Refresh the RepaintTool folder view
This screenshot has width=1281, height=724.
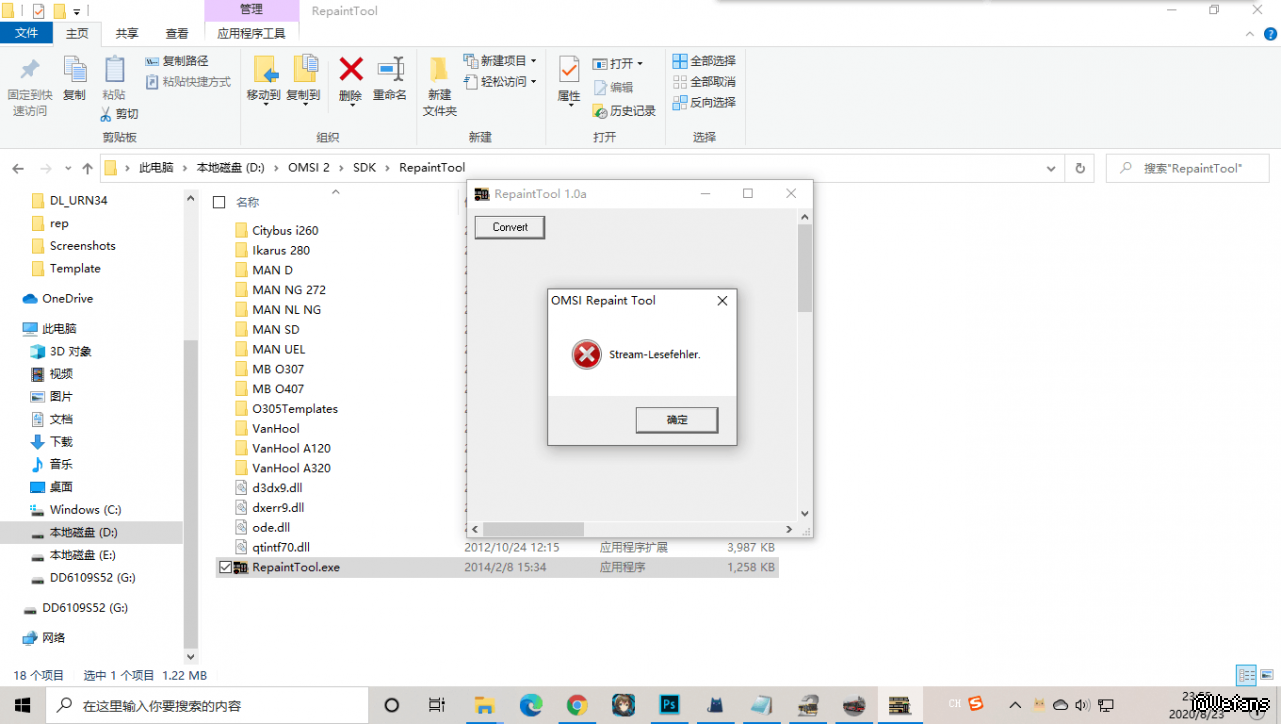click(1080, 168)
